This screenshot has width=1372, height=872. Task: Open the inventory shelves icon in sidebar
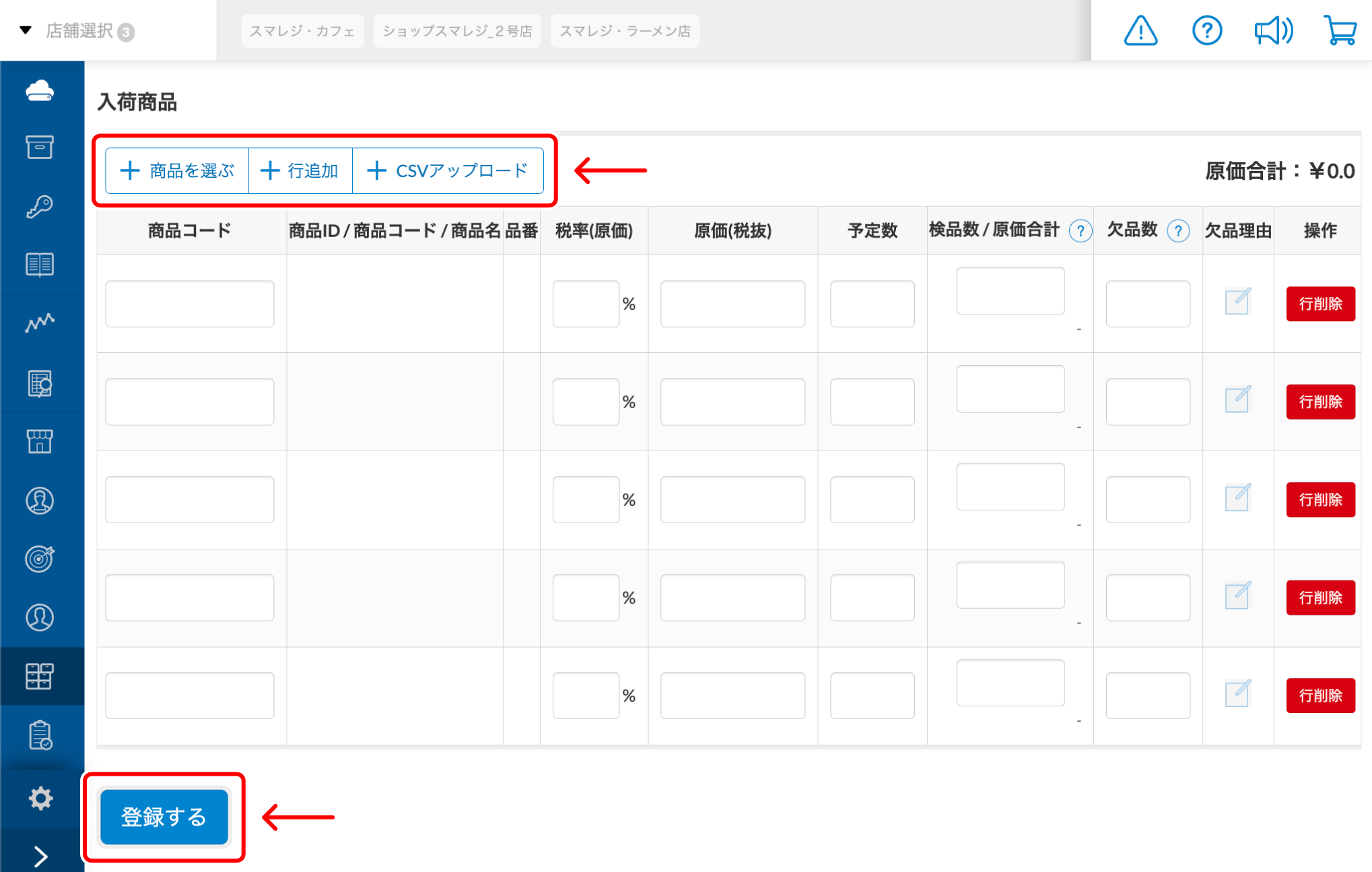pos(40,676)
